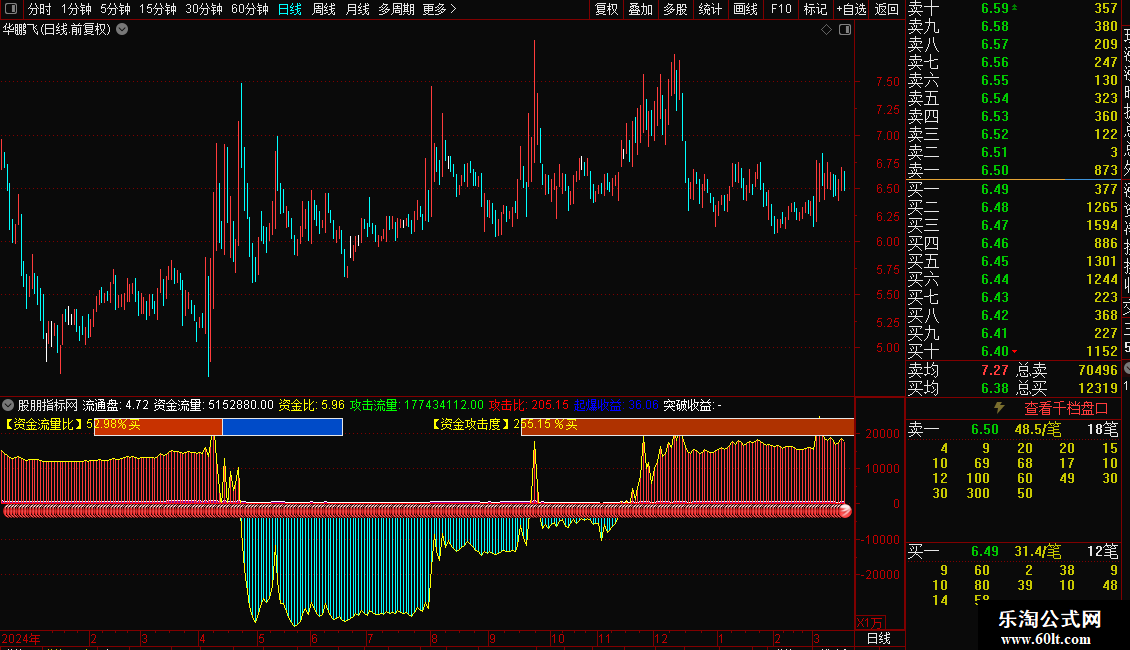
Task: Click the 总买 12319 figure
Action: click(1098, 388)
